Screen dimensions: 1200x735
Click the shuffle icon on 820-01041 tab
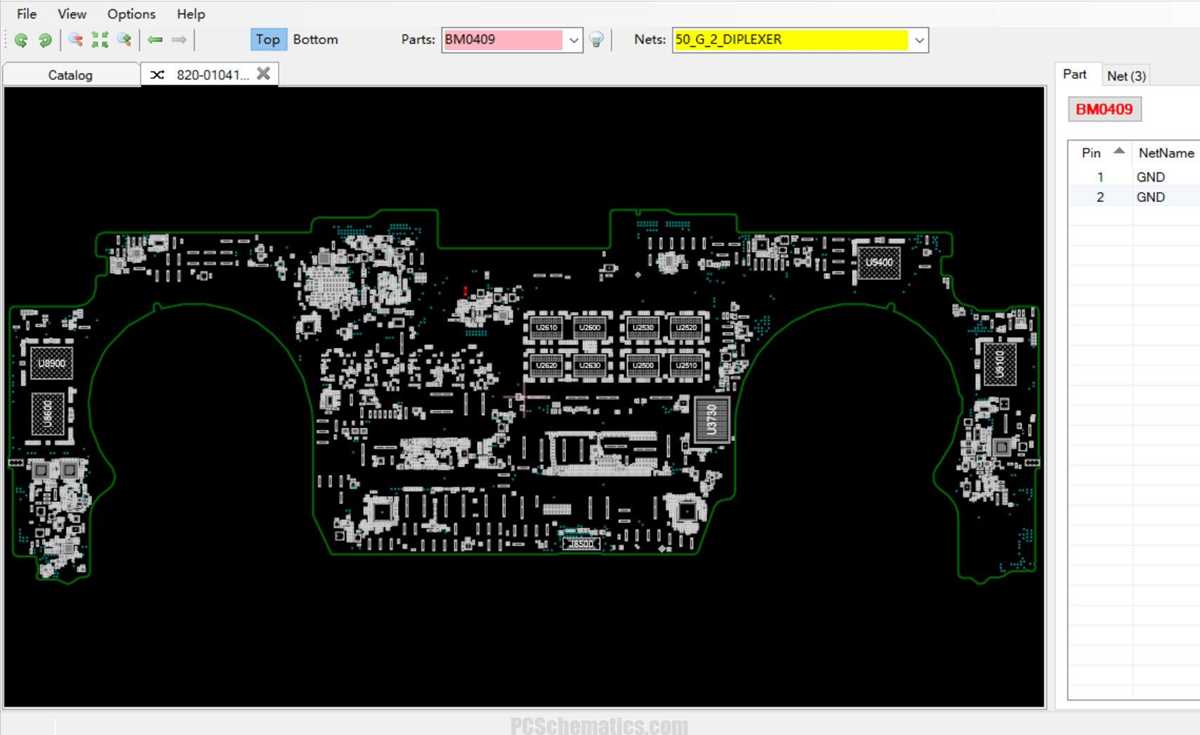[158, 74]
